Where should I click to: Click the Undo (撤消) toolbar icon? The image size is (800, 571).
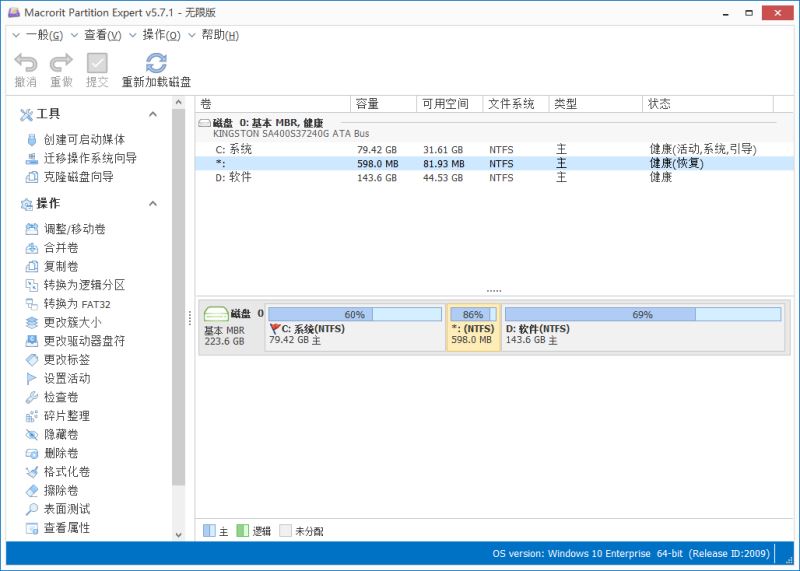tap(26, 64)
